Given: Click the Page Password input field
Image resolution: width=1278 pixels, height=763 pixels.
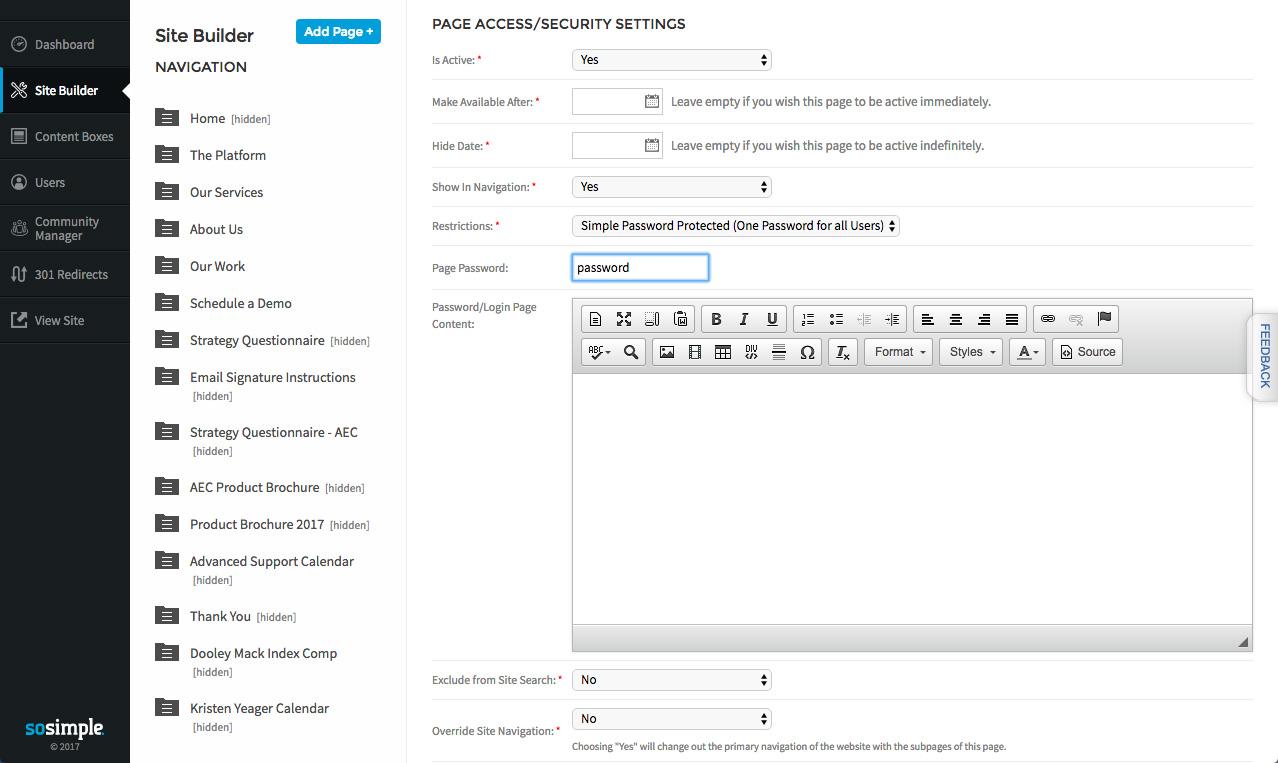Looking at the screenshot, I should [x=640, y=268].
